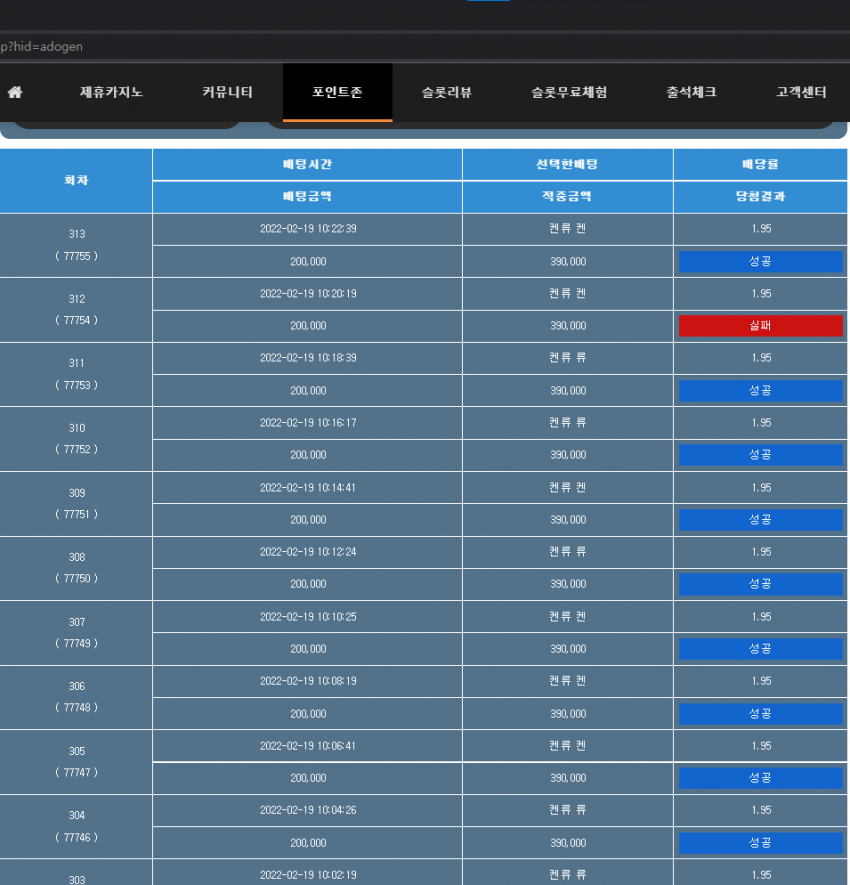The height and width of the screenshot is (885, 850).
Task: Click 성공 badge for round 304
Action: (760, 843)
